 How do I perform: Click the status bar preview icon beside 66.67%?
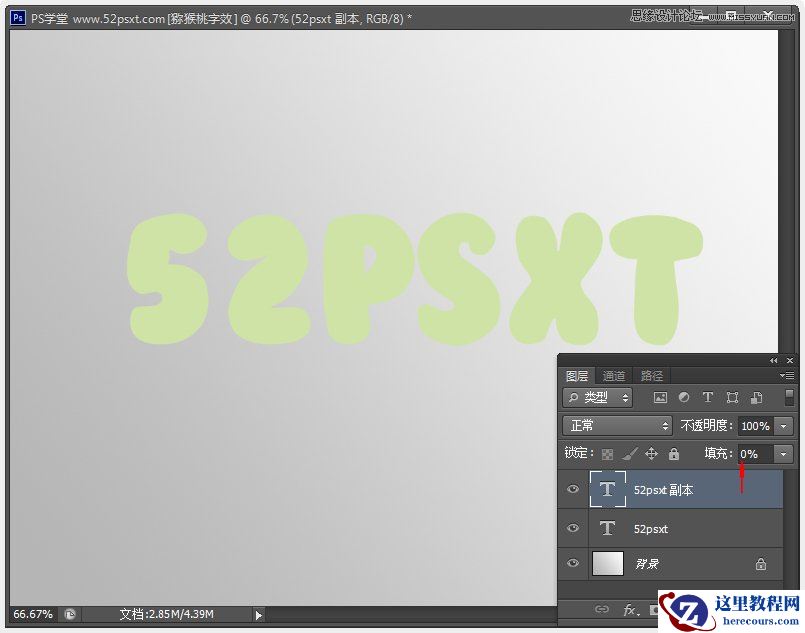tap(70, 614)
